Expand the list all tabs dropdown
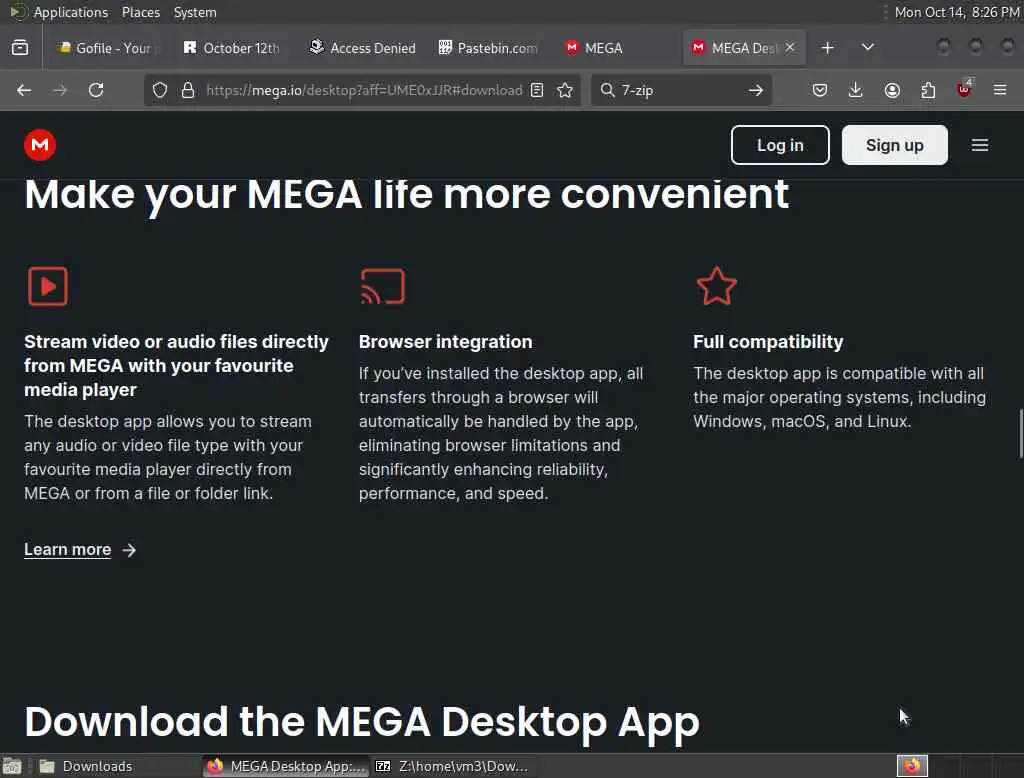Screen dimensions: 1024x778 868,48
